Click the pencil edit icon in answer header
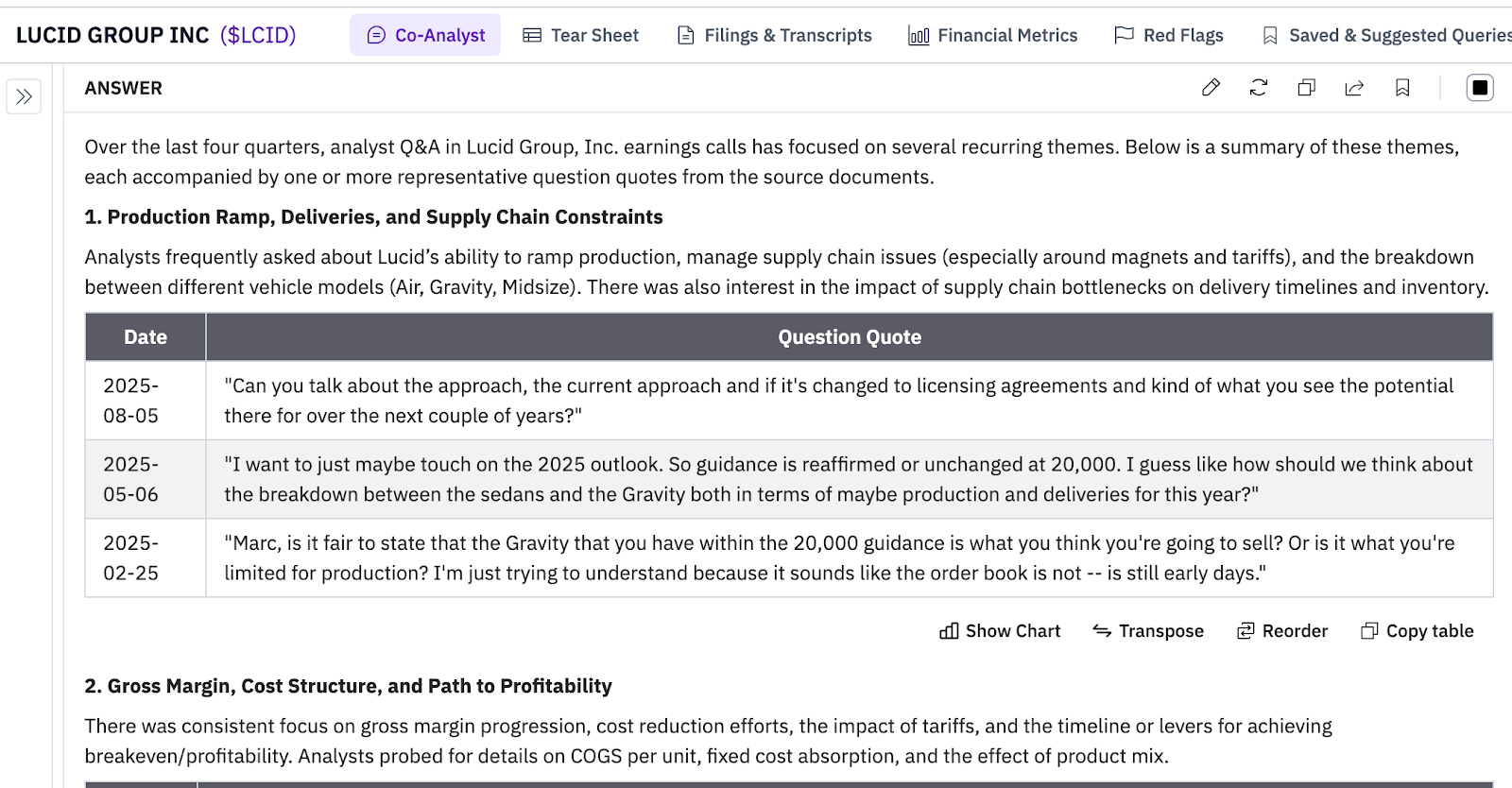 pos(1211,88)
